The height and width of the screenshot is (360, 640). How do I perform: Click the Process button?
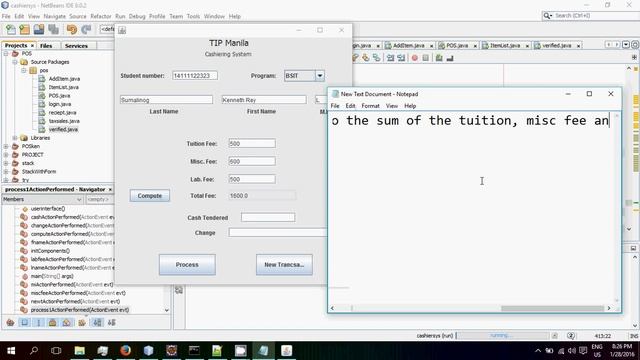pyautogui.click(x=187, y=265)
